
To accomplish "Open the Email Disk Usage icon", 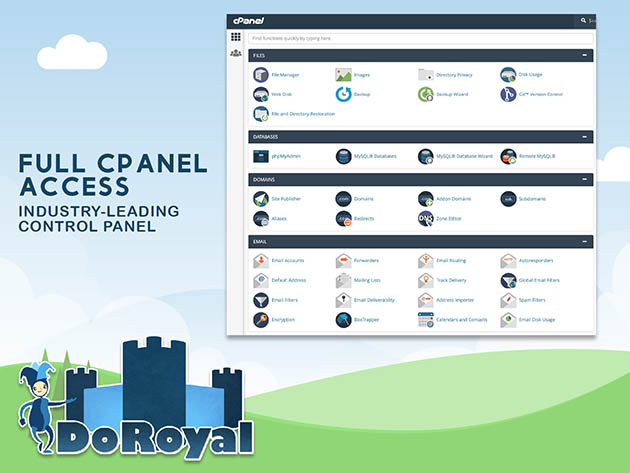I will pos(508,320).
